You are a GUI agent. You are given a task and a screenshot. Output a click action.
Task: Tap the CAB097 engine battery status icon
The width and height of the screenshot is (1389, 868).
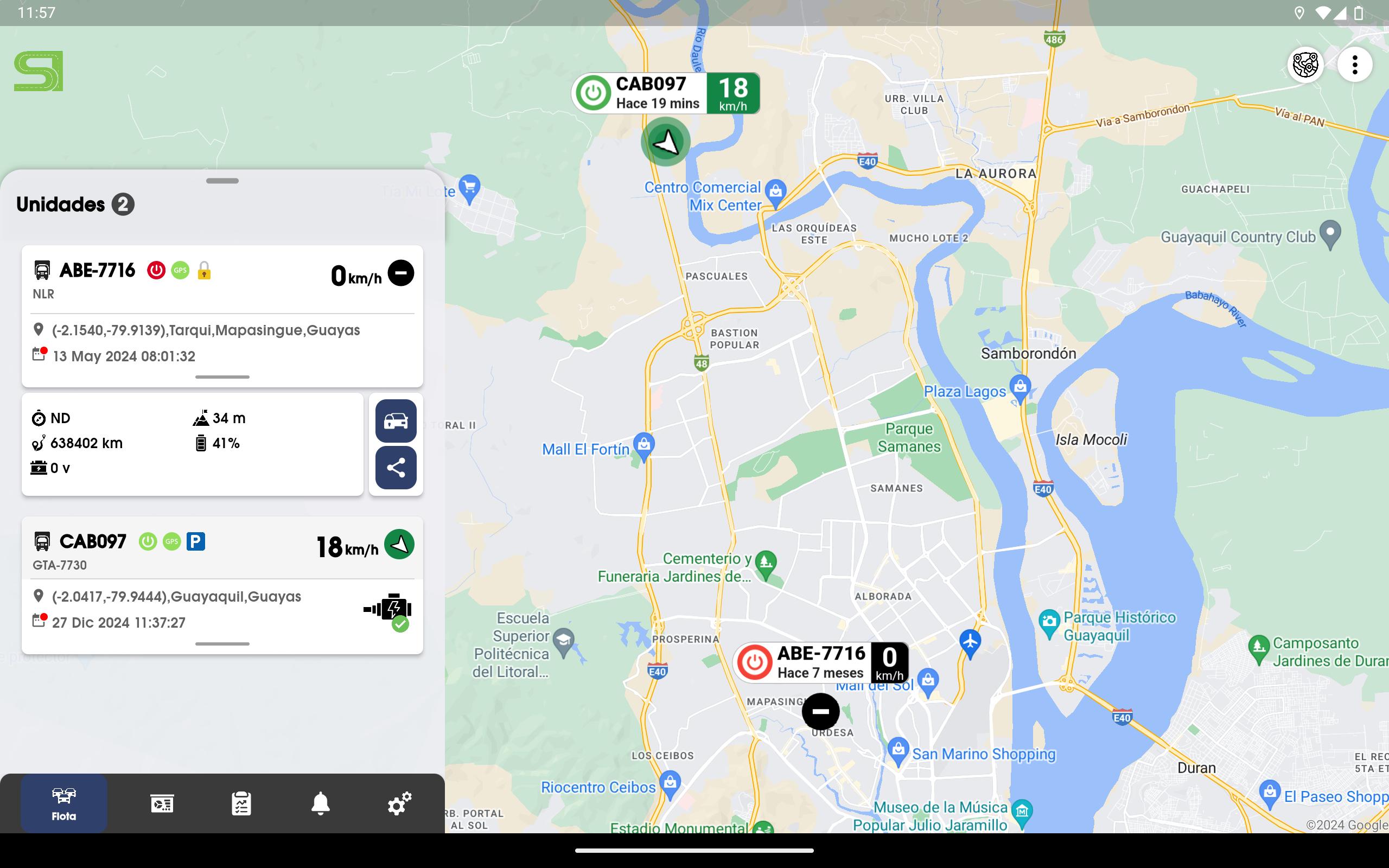tap(388, 611)
